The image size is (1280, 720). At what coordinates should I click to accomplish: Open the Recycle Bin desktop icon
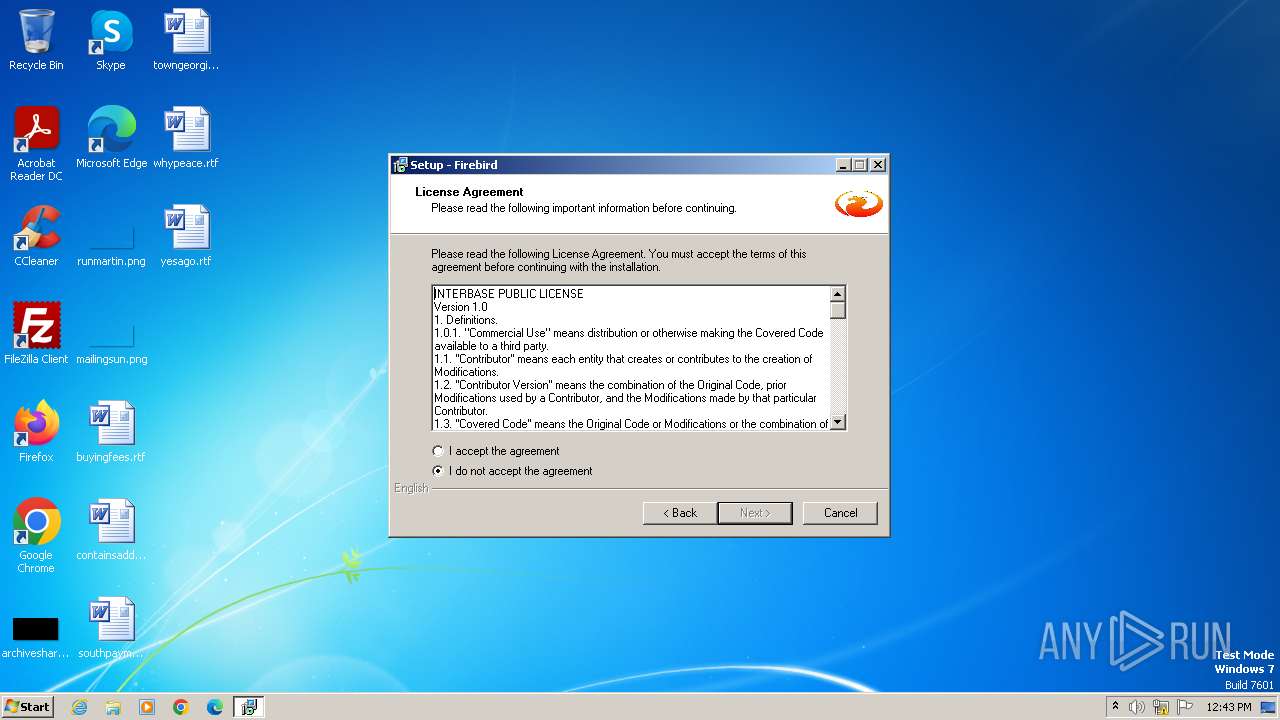36,40
